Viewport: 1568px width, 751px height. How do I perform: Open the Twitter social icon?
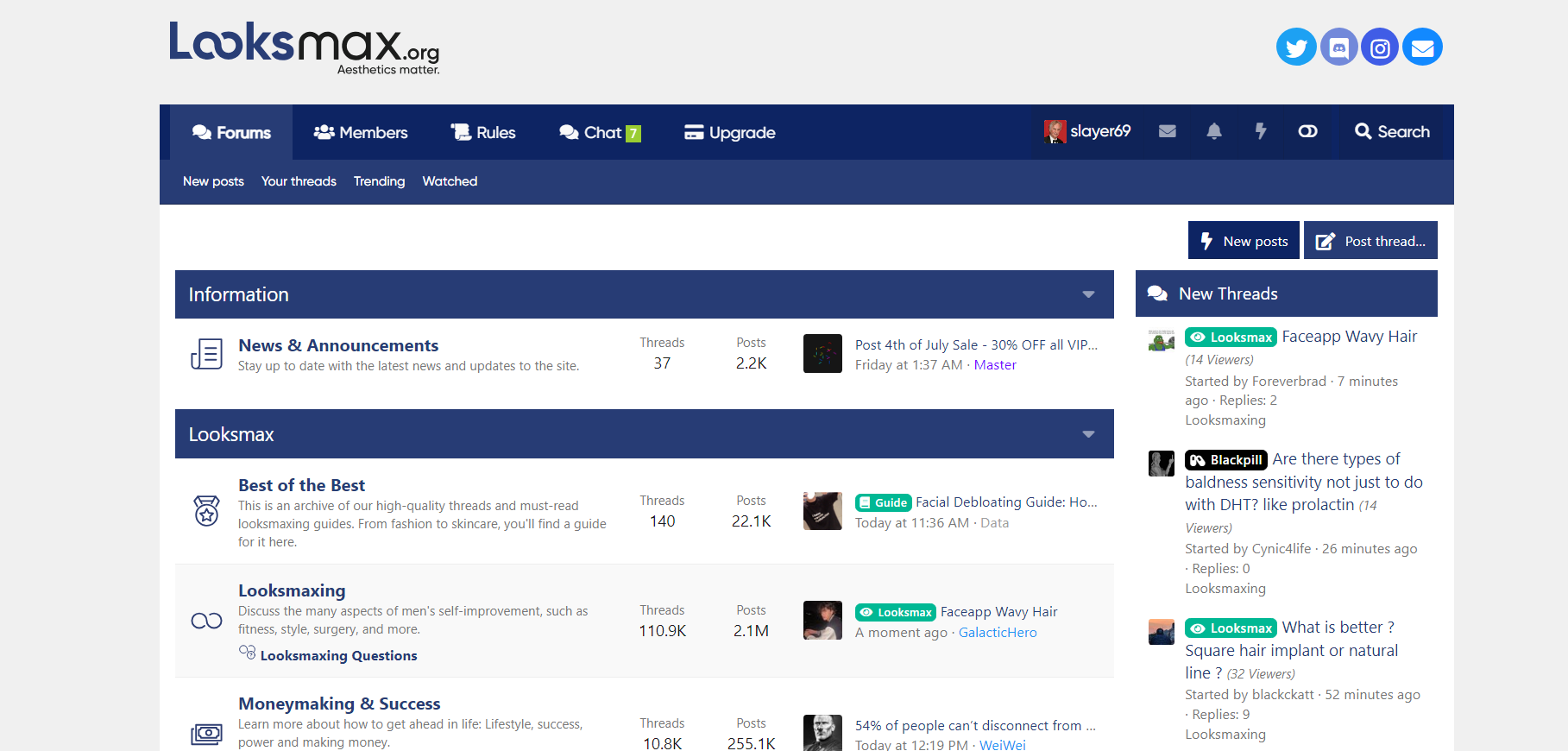click(x=1296, y=47)
